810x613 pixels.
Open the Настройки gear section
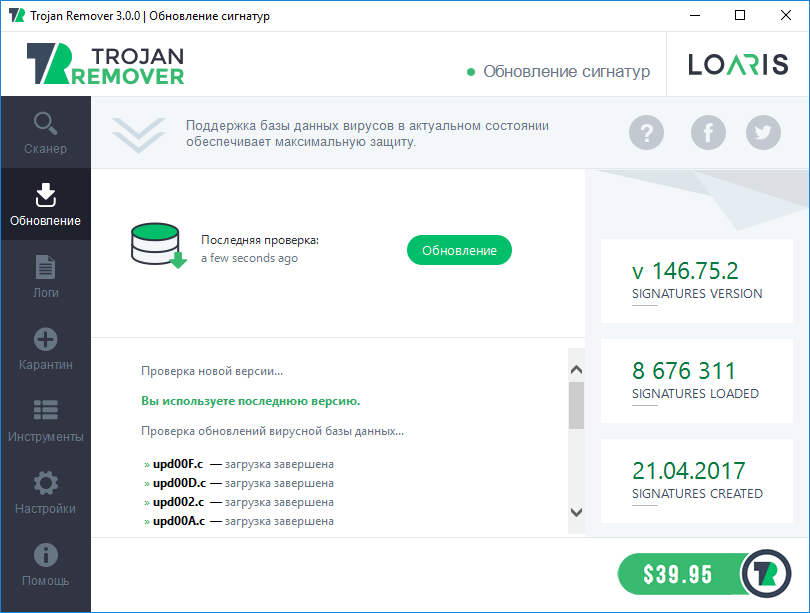pyautogui.click(x=45, y=493)
